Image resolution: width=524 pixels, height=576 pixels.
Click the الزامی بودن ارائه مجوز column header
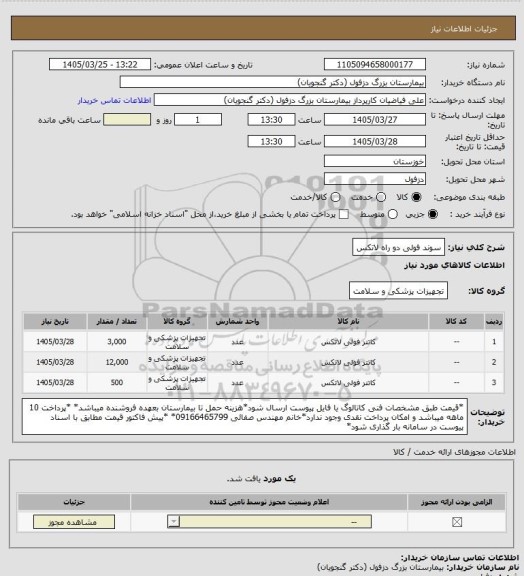(x=456, y=502)
